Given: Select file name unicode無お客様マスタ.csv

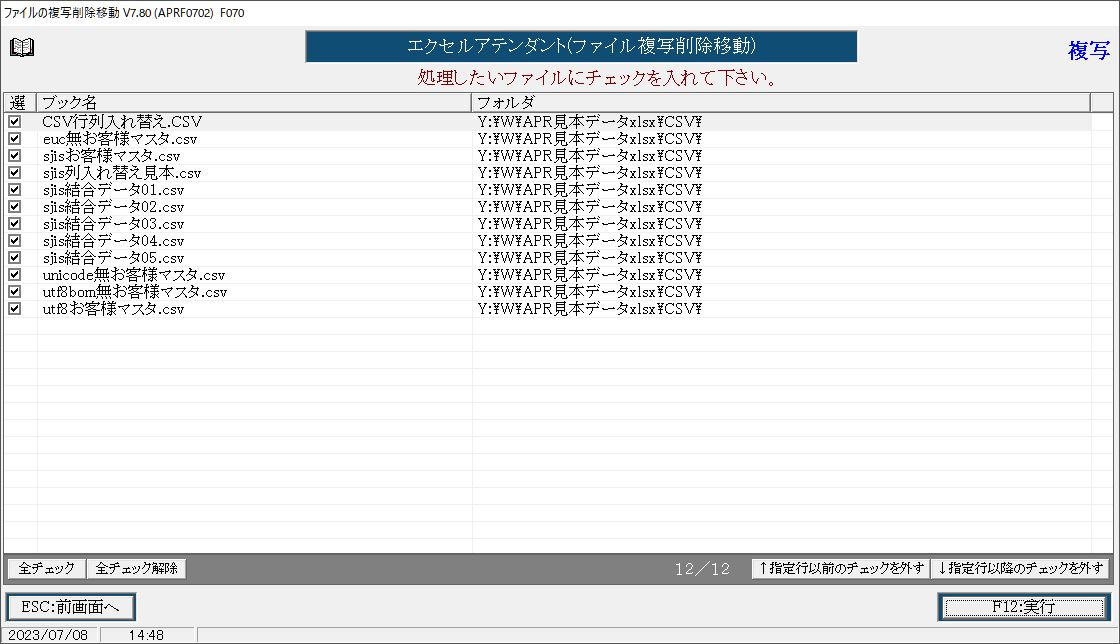Looking at the screenshot, I should coord(134,275).
